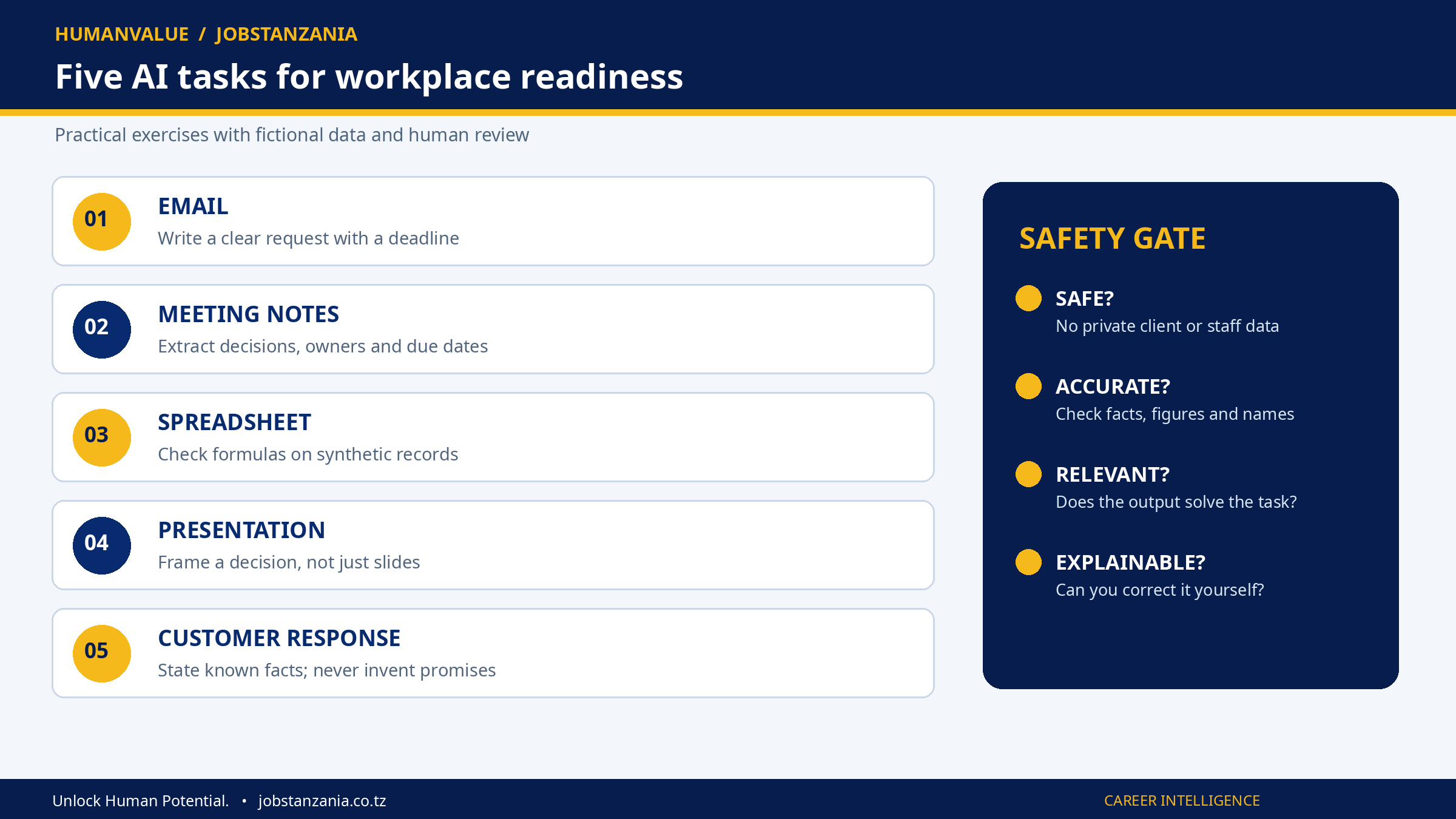
Task: Click the SAFE? label
Action: (x=1085, y=298)
